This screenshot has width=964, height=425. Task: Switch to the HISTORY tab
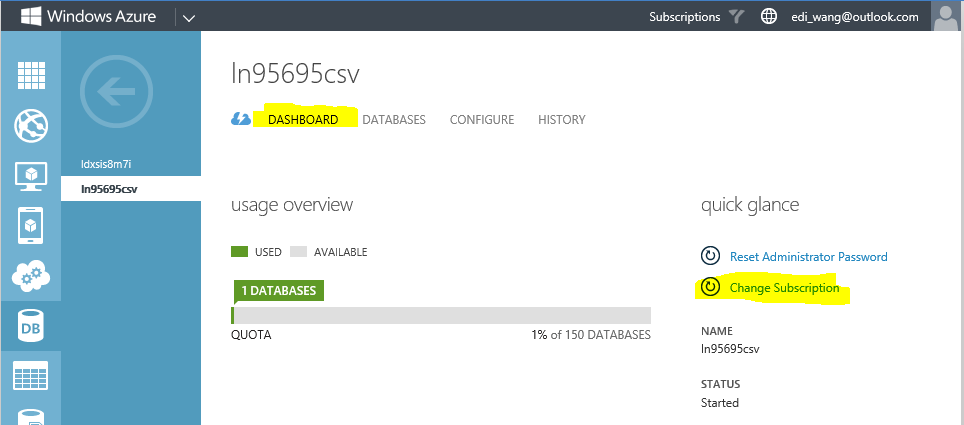562,120
